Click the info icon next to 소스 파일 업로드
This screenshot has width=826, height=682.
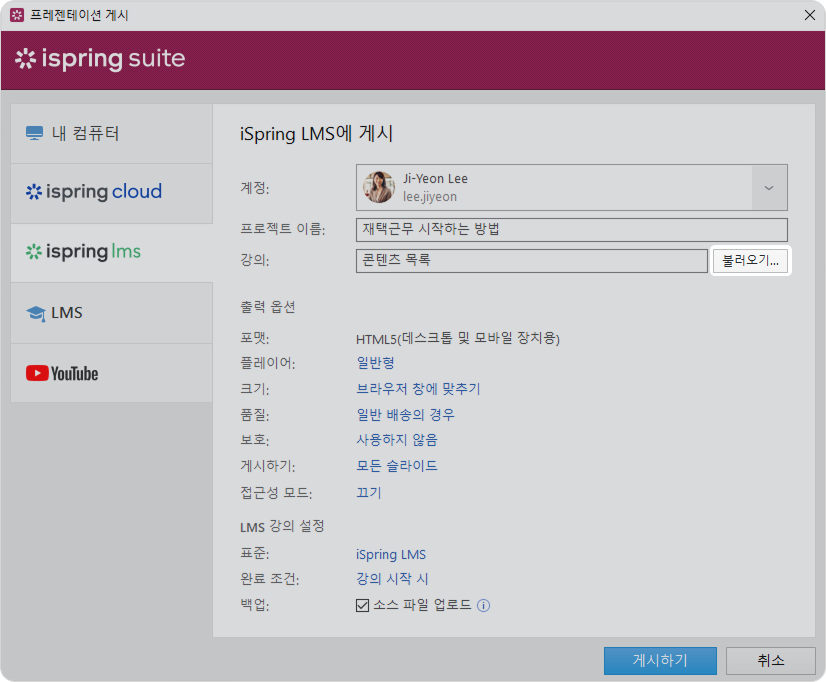pos(484,605)
